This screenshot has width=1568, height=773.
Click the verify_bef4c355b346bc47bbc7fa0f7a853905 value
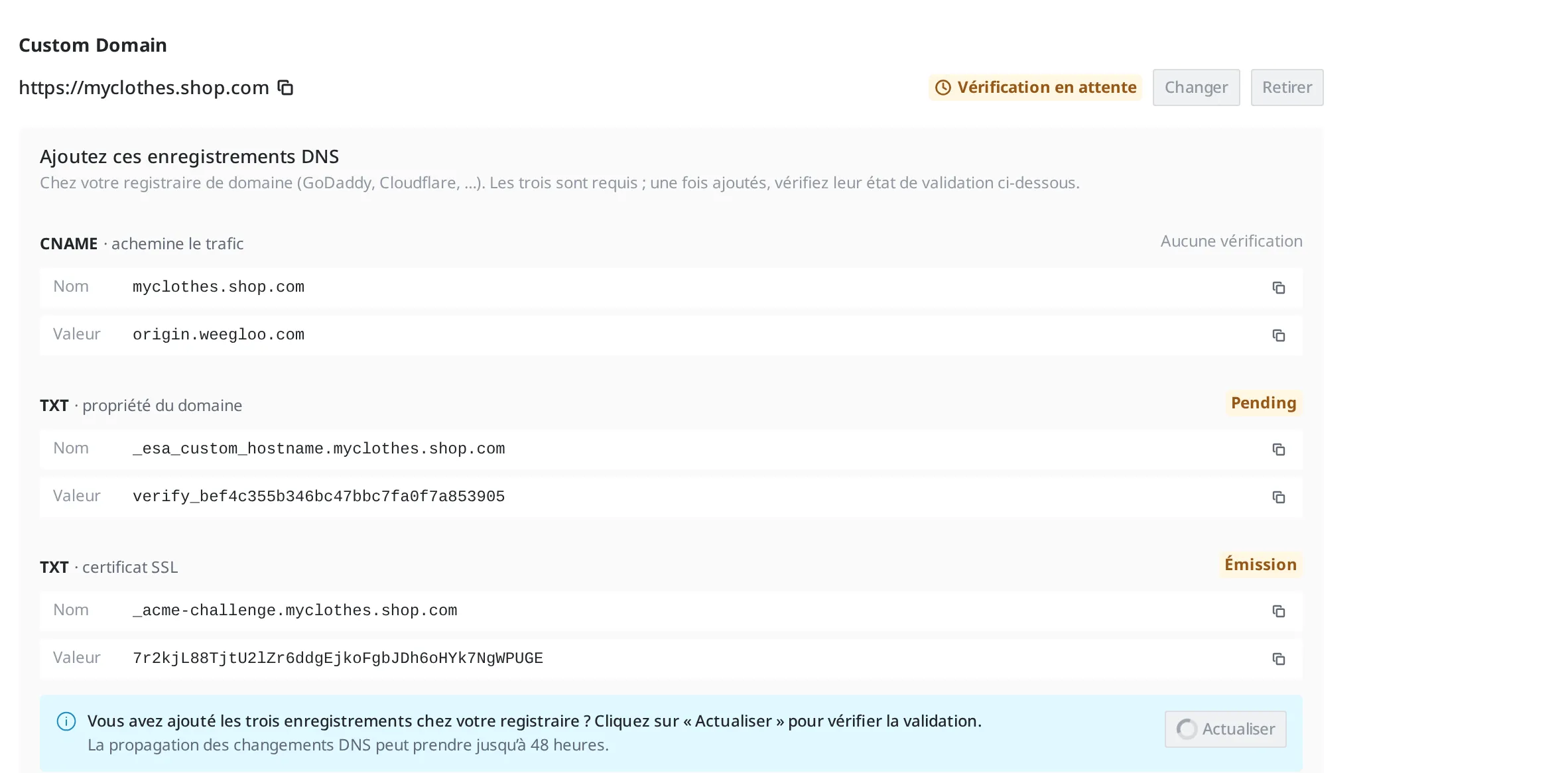[x=318, y=497]
